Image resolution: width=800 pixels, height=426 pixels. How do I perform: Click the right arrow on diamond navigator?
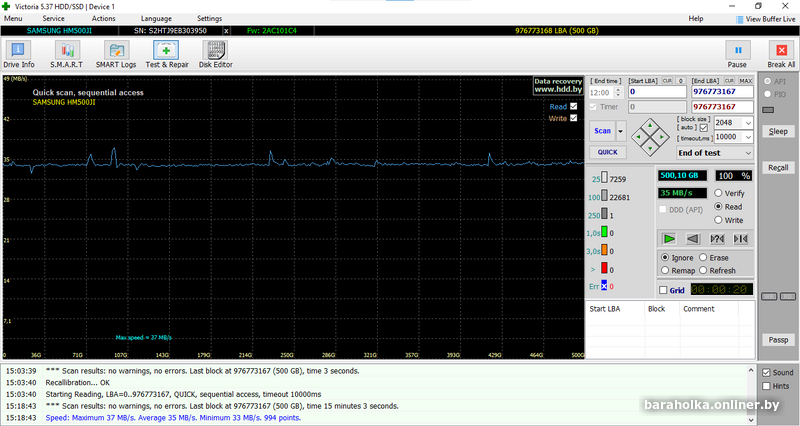(x=662, y=137)
